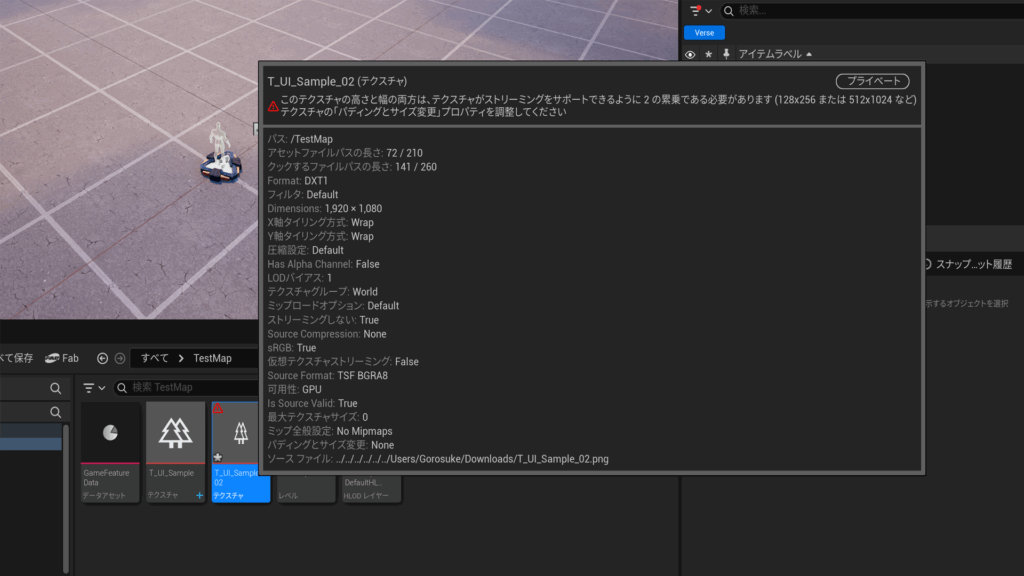The width and height of the screenshot is (1024, 576).
Task: Expand the path chevron after すべて
Action: (x=181, y=358)
